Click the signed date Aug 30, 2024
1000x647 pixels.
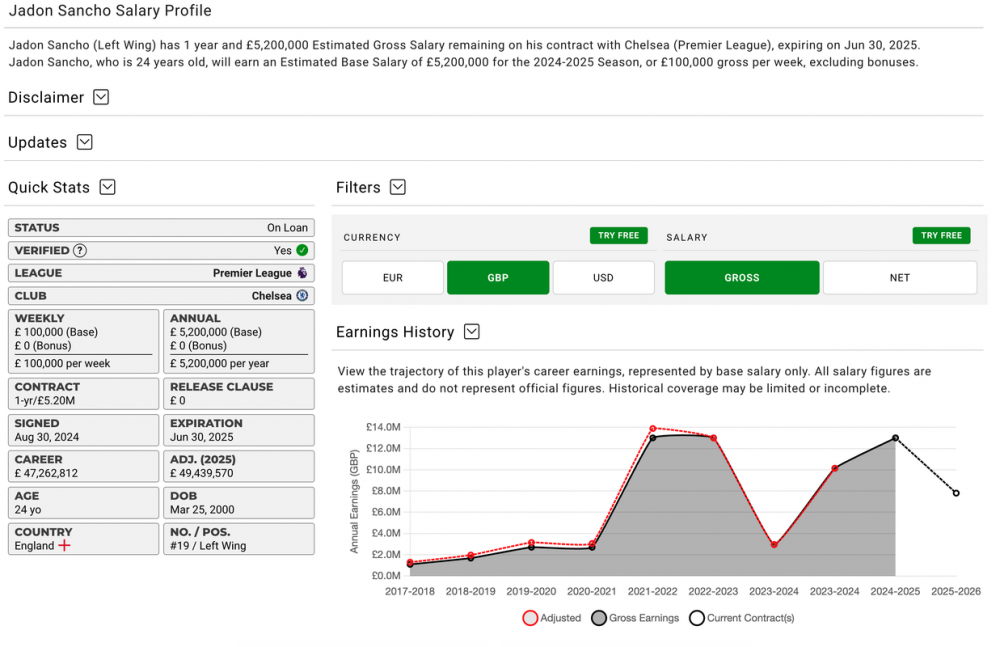[x=47, y=437]
